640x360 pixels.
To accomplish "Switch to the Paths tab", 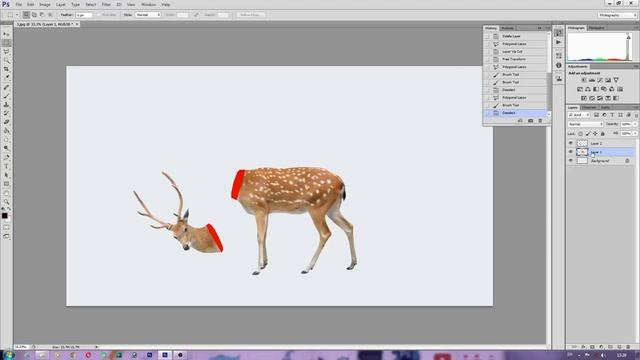I will coord(605,107).
